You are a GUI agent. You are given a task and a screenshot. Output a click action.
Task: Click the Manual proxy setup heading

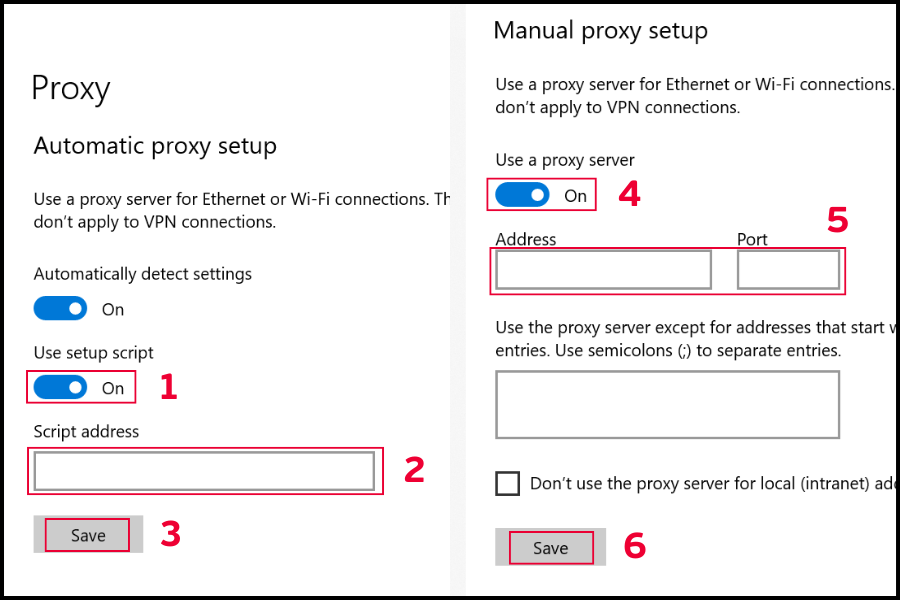[600, 30]
